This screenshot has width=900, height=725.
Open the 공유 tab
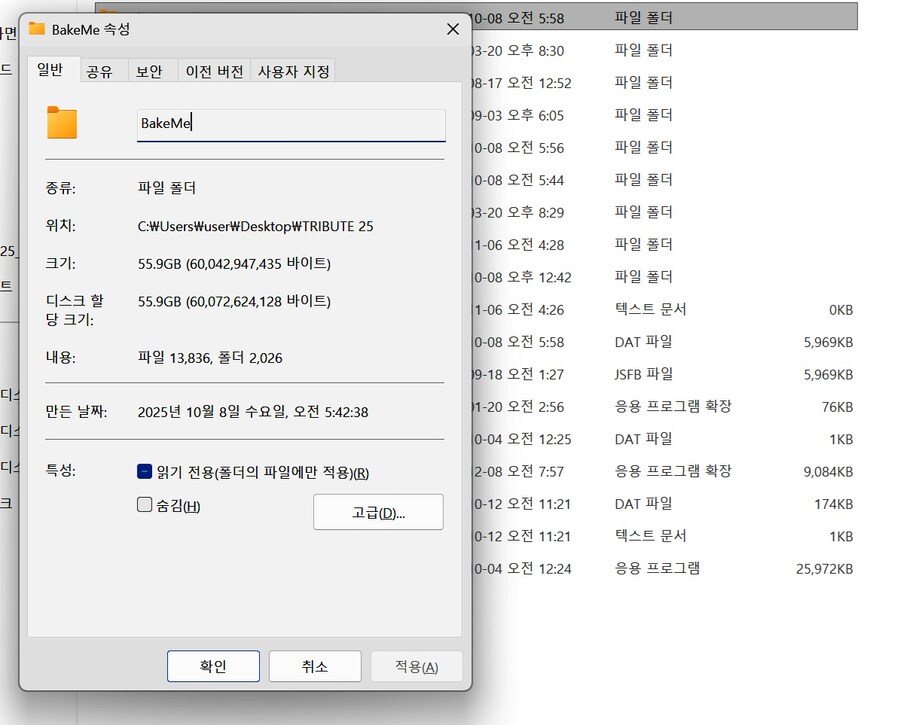(x=100, y=71)
